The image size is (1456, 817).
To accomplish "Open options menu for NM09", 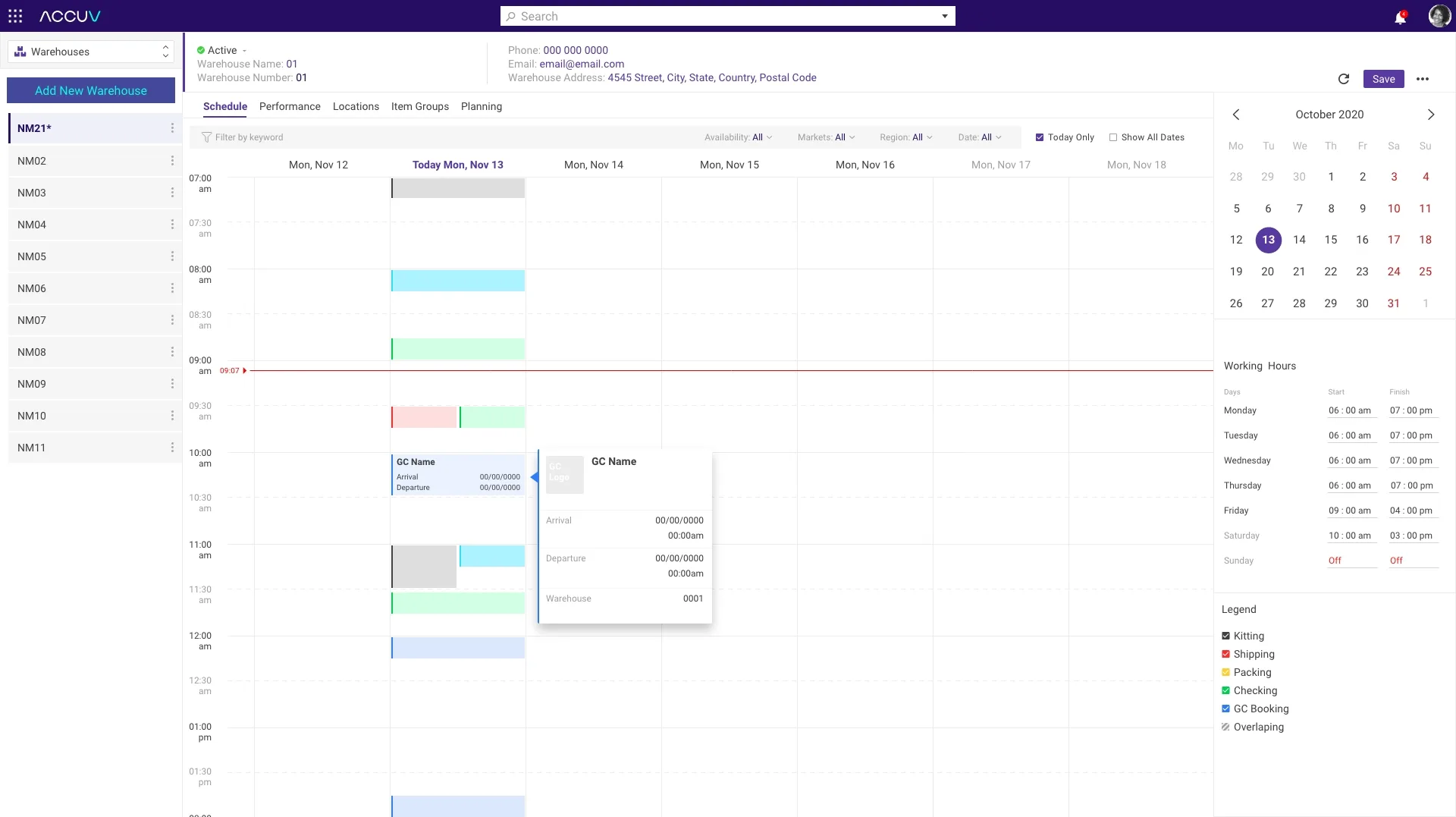I will tap(172, 384).
